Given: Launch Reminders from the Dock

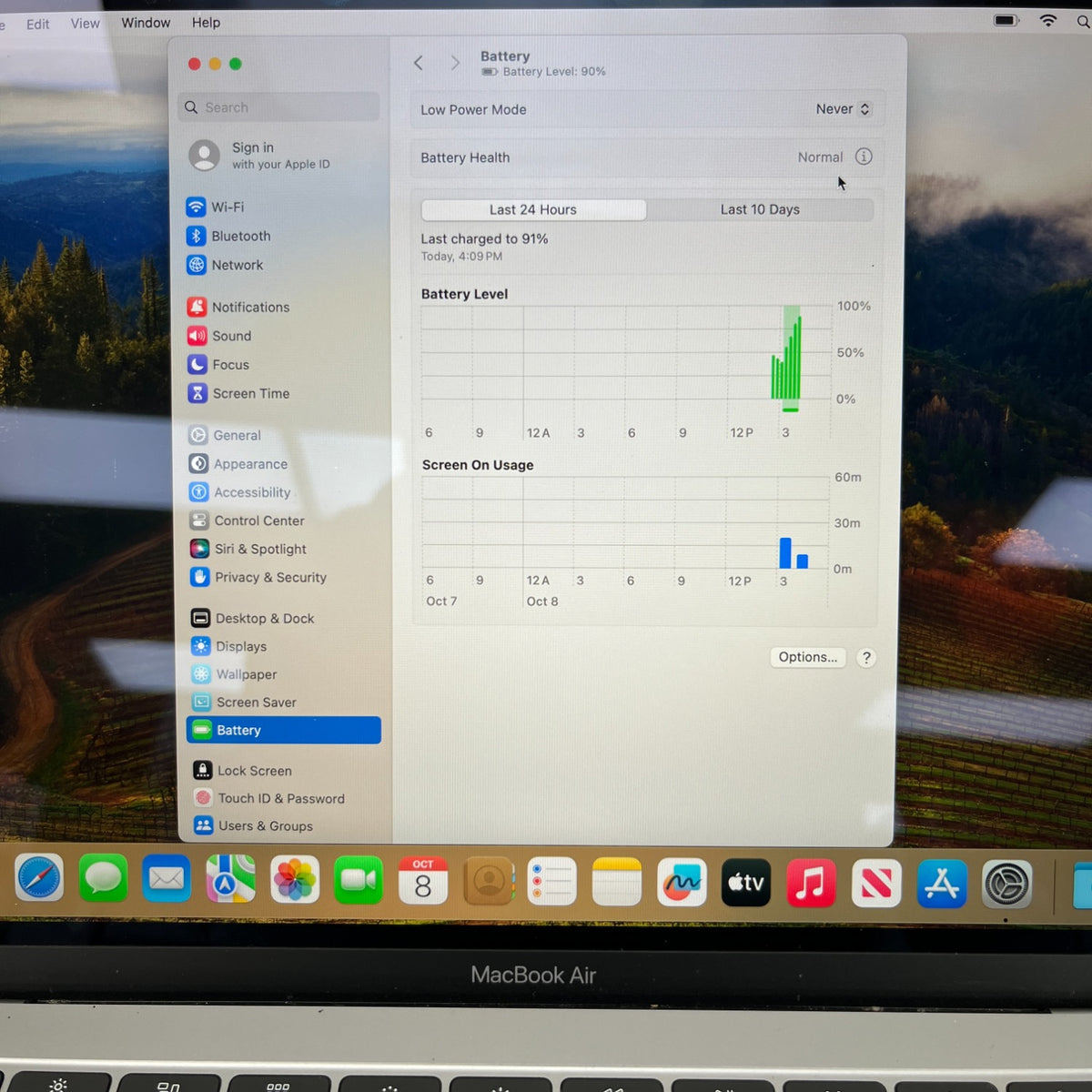Looking at the screenshot, I should click(552, 881).
